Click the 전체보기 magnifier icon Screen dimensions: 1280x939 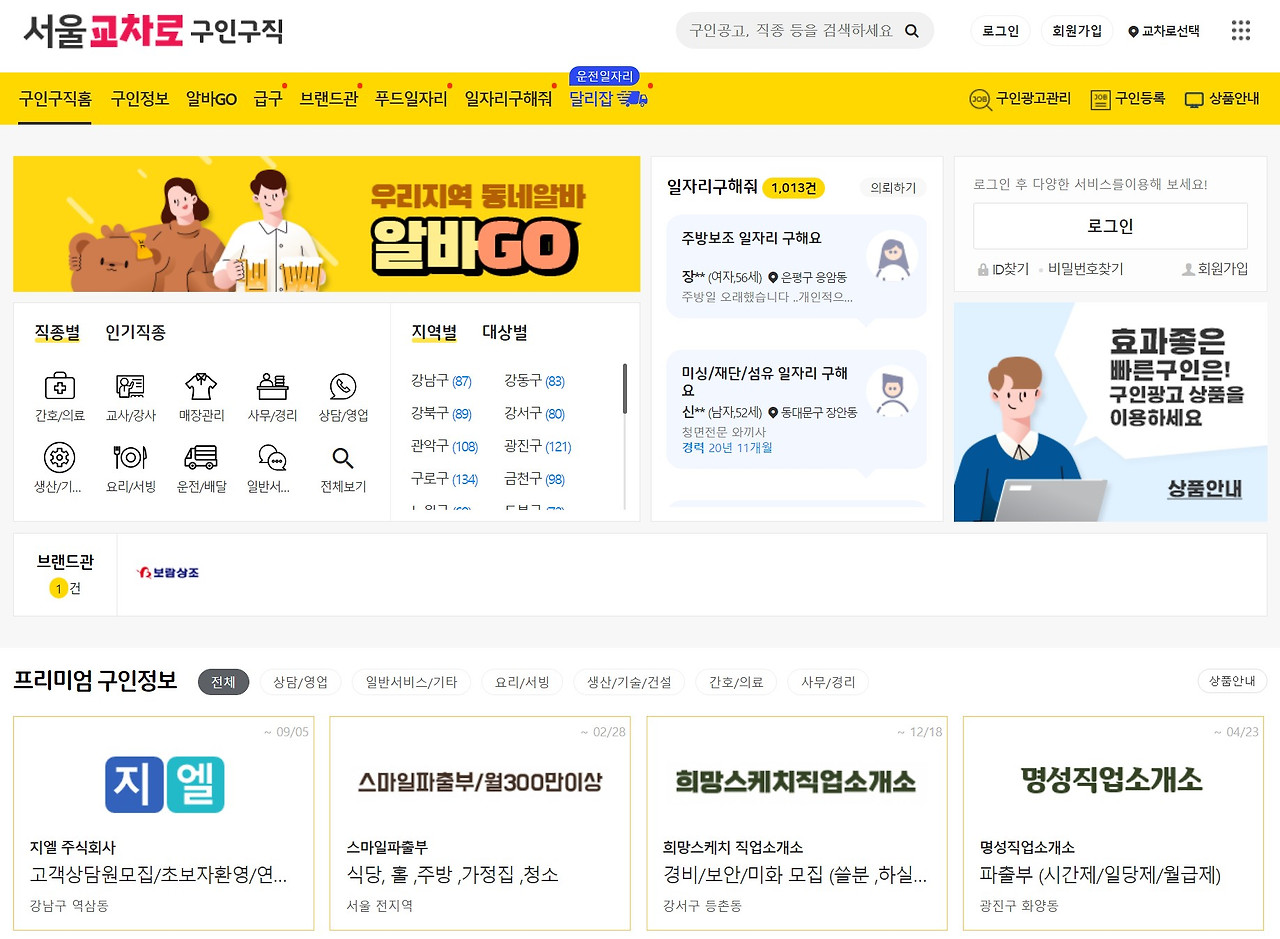[343, 459]
